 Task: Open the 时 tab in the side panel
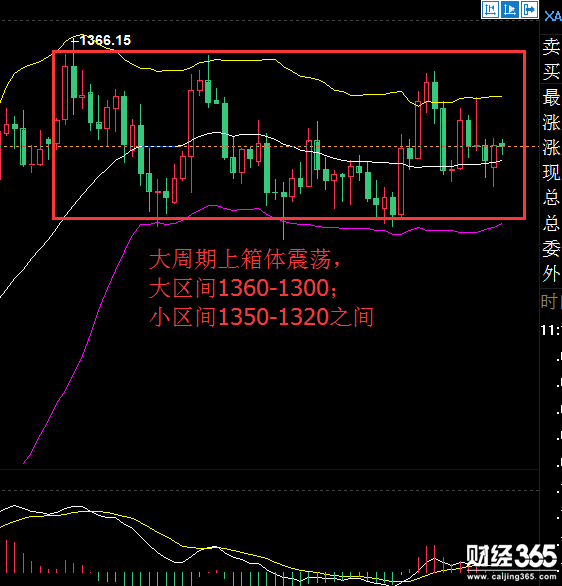(x=549, y=301)
